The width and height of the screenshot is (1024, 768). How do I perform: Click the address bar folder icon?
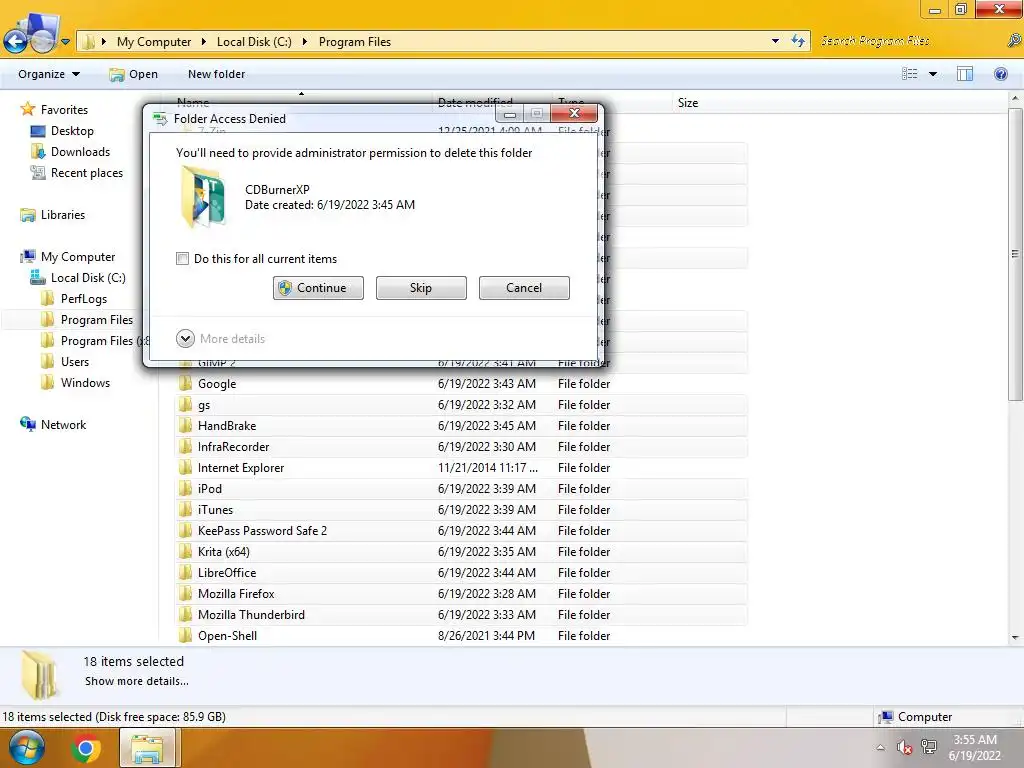88,42
